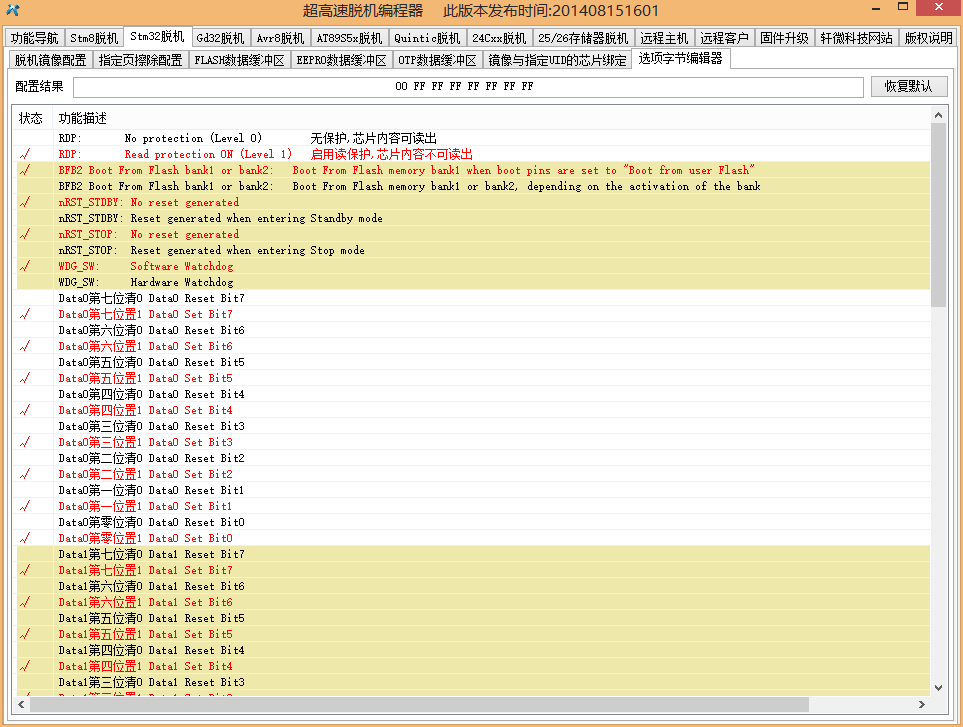Toggle the RDP Read protection ON checkmark
Image resolution: width=963 pixels, height=727 pixels.
coord(25,154)
